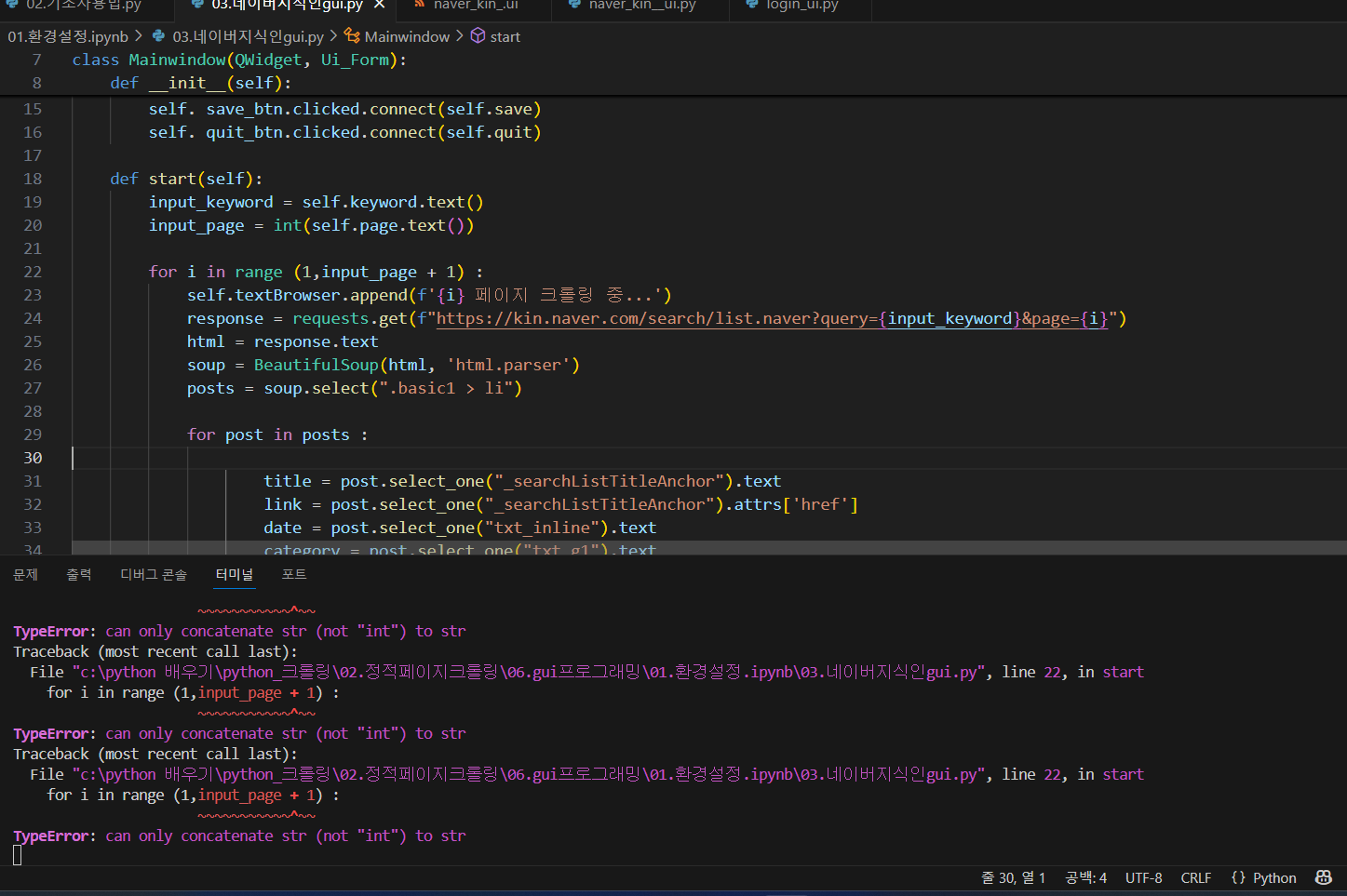Click the method symbol icon beside start
The width and height of the screenshot is (1347, 896).
tap(478, 36)
